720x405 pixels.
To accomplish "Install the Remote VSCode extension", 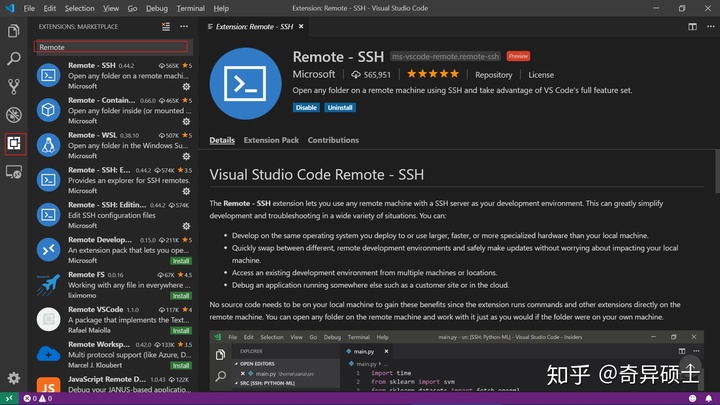I will click(x=181, y=331).
